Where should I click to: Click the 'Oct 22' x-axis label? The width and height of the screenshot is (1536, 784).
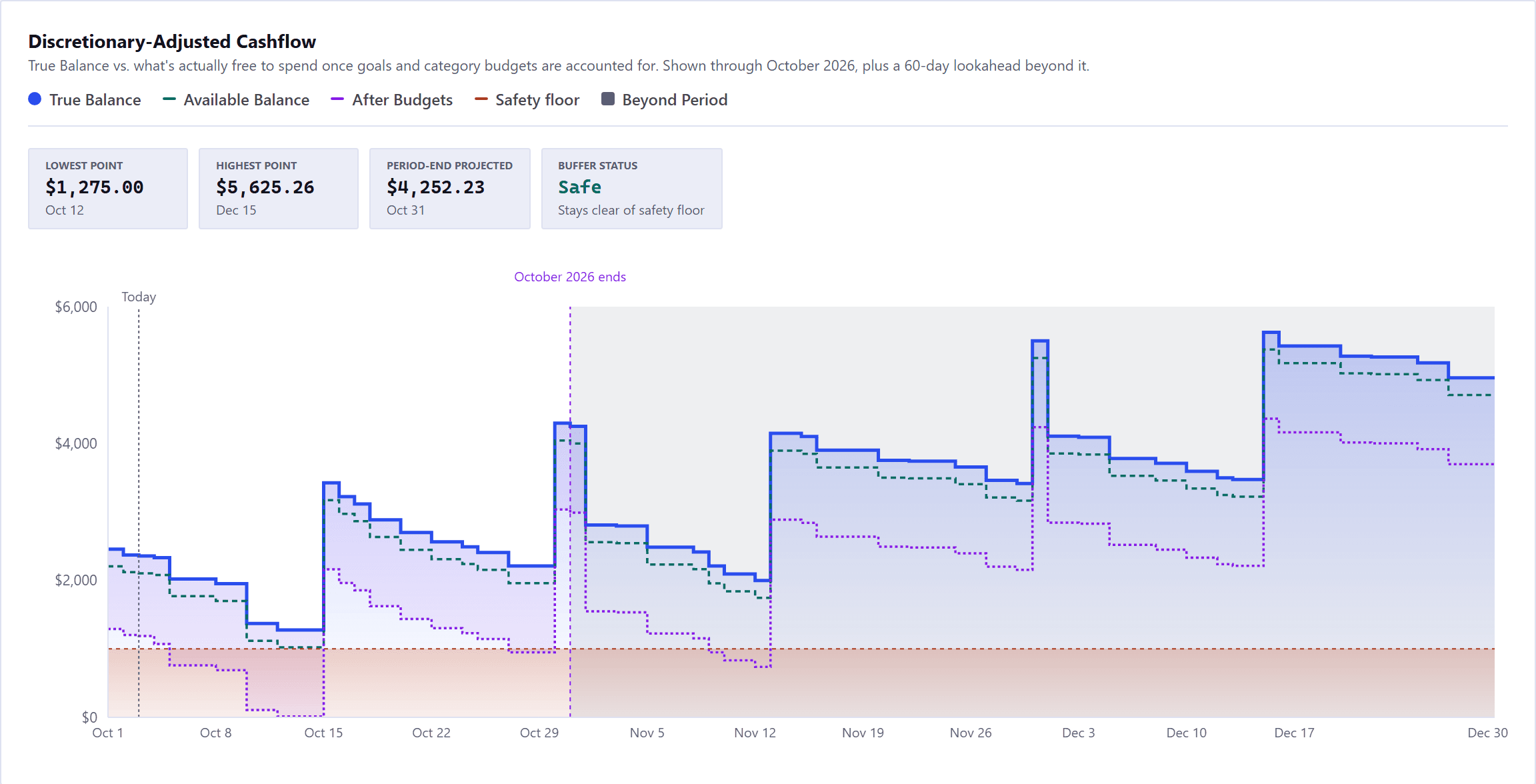point(431,733)
